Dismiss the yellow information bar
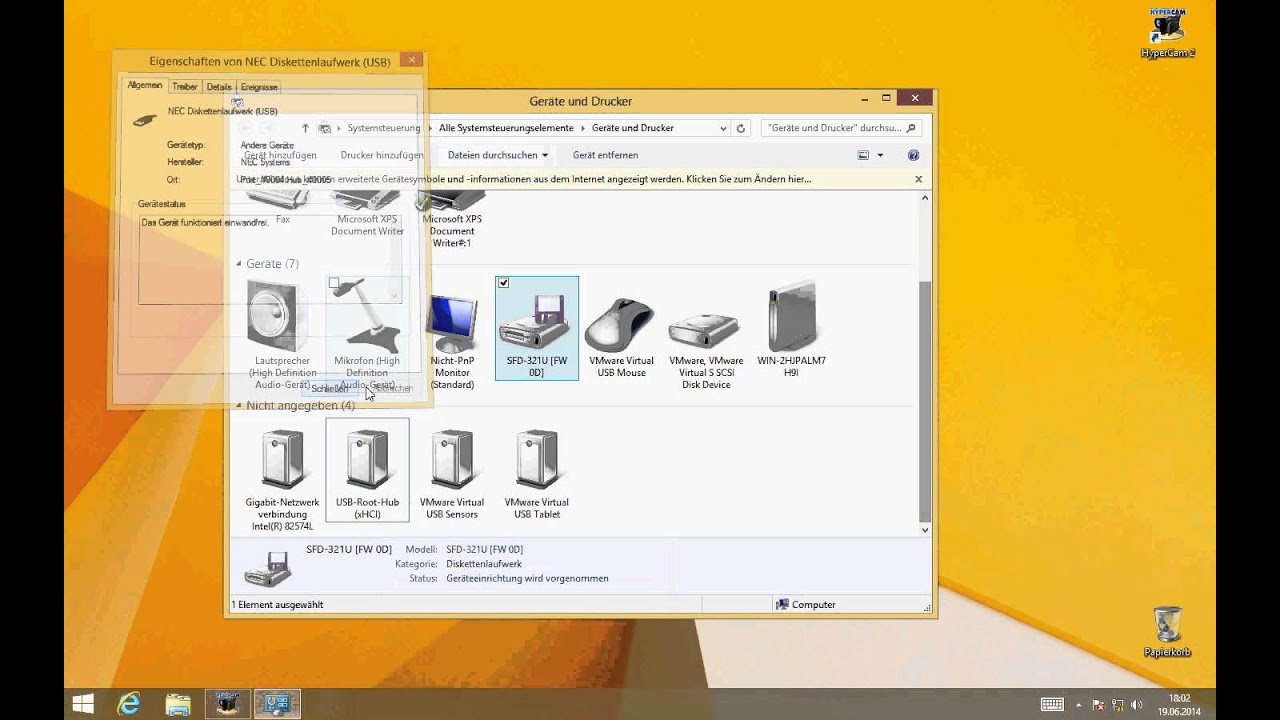This screenshot has width=1280, height=720. [x=918, y=179]
